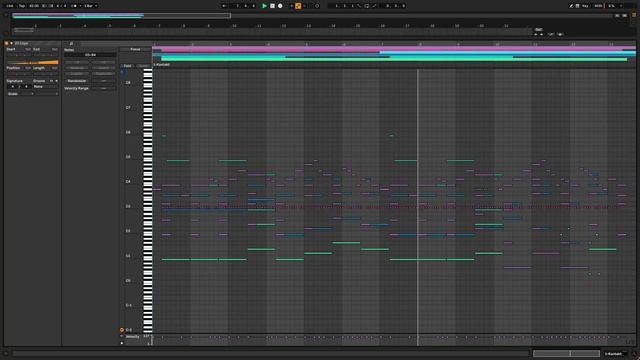This screenshot has width=640, height=360.
Task: Open the scale name dropdown
Action: 47,93
